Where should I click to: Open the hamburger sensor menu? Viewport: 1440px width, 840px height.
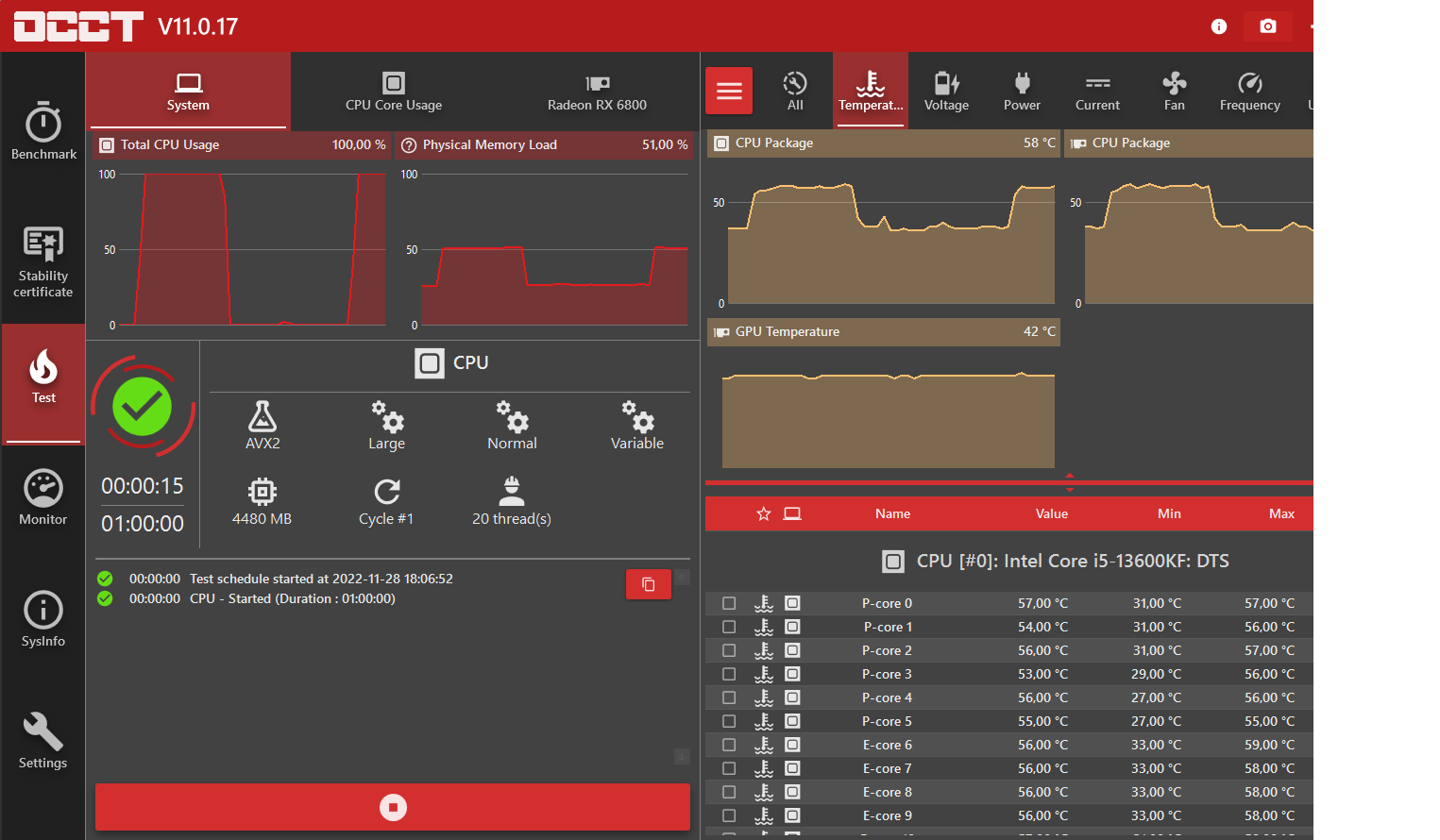pos(729,91)
